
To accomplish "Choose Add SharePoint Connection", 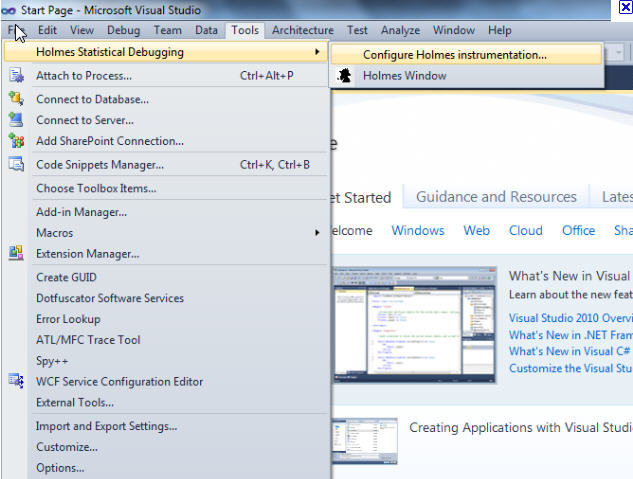I will coord(166,141).
